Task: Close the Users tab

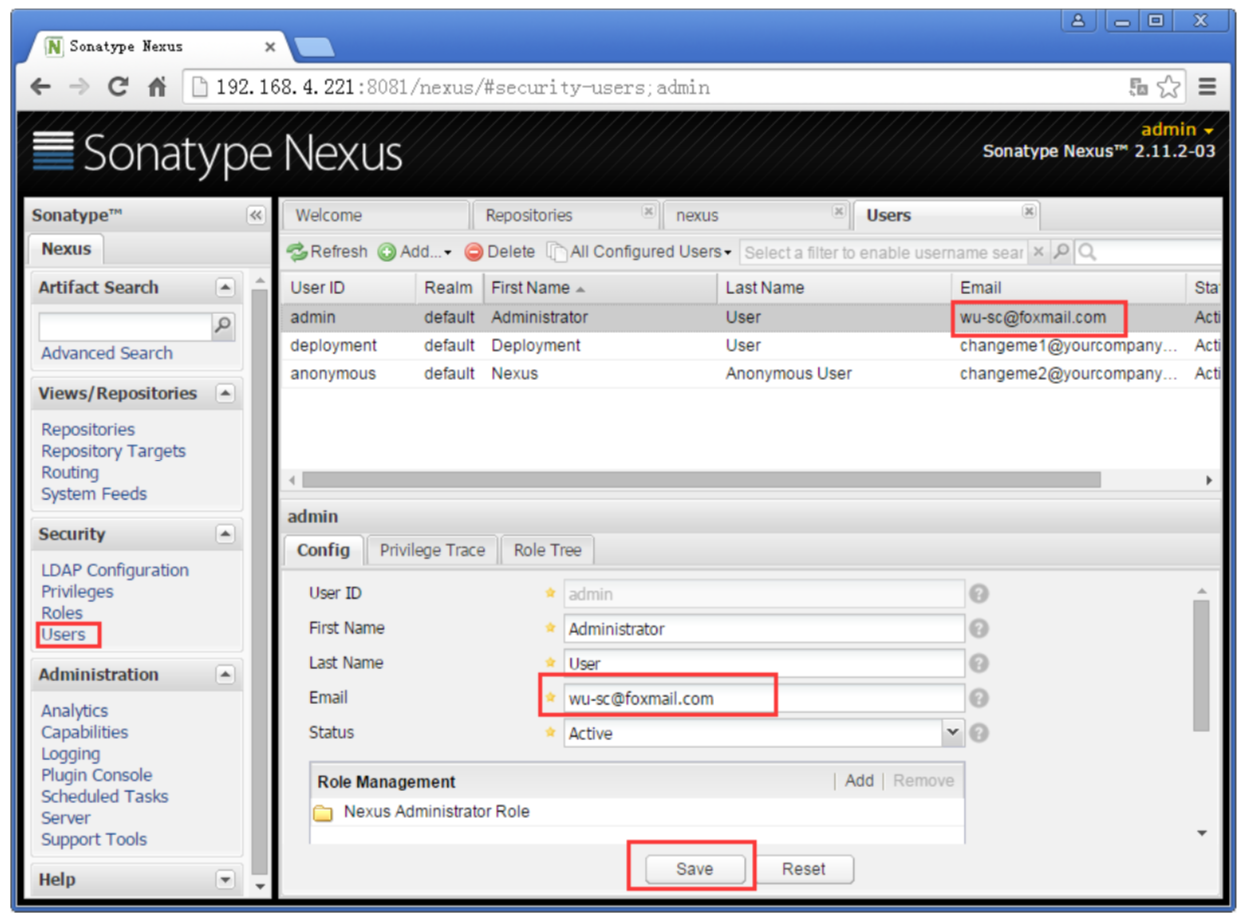Action: pyautogui.click(x=1029, y=212)
